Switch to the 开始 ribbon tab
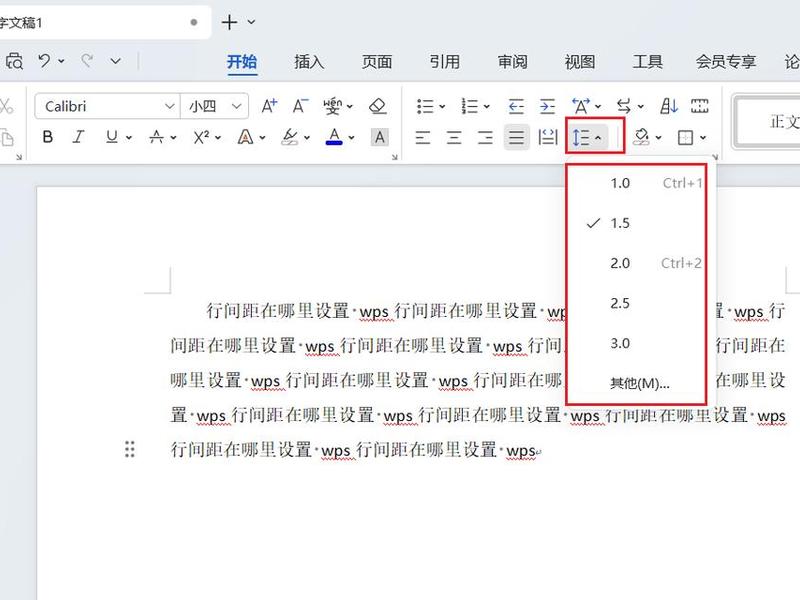This screenshot has width=800, height=600. pyautogui.click(x=242, y=62)
